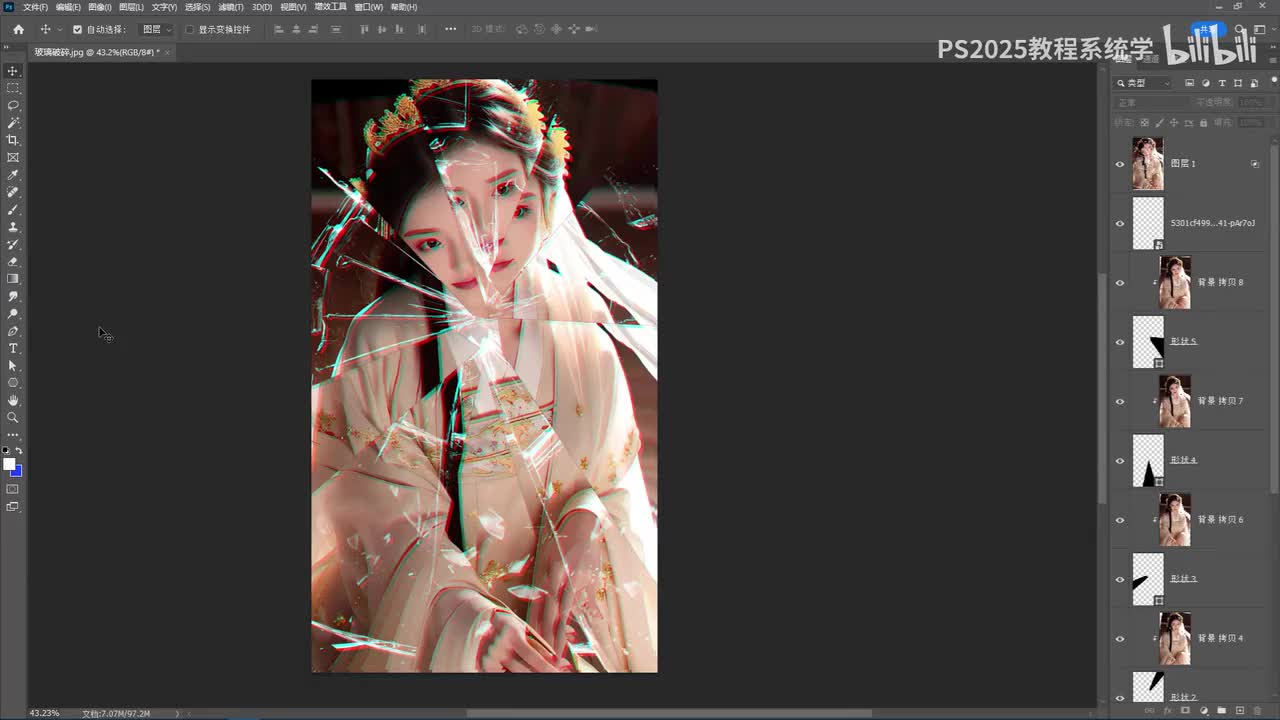Hide the 背景 拷贝 6 layer

(x=1120, y=520)
